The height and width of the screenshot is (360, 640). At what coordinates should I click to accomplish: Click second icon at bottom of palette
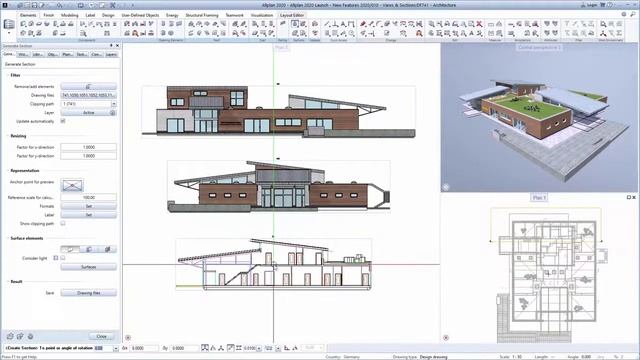click(20, 336)
